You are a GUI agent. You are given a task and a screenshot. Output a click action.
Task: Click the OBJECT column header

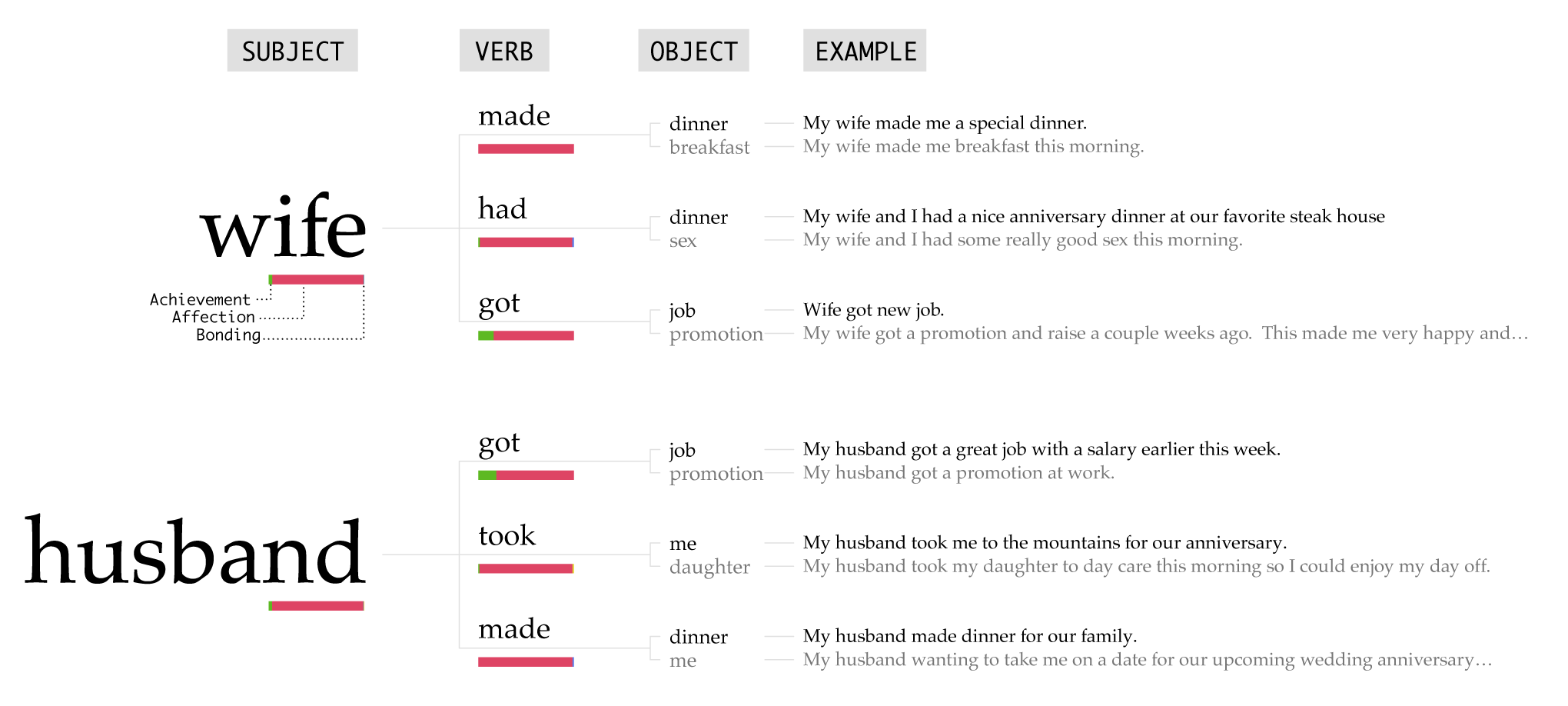point(693,51)
